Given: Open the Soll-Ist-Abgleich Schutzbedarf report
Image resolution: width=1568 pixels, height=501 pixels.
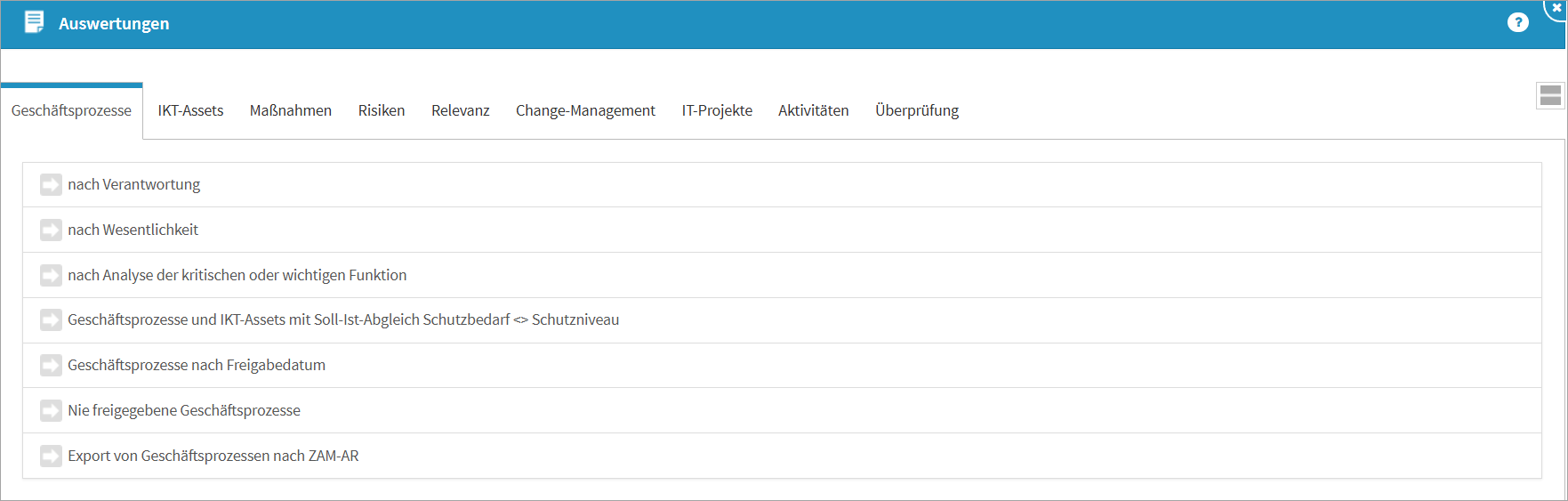Looking at the screenshot, I should point(342,320).
